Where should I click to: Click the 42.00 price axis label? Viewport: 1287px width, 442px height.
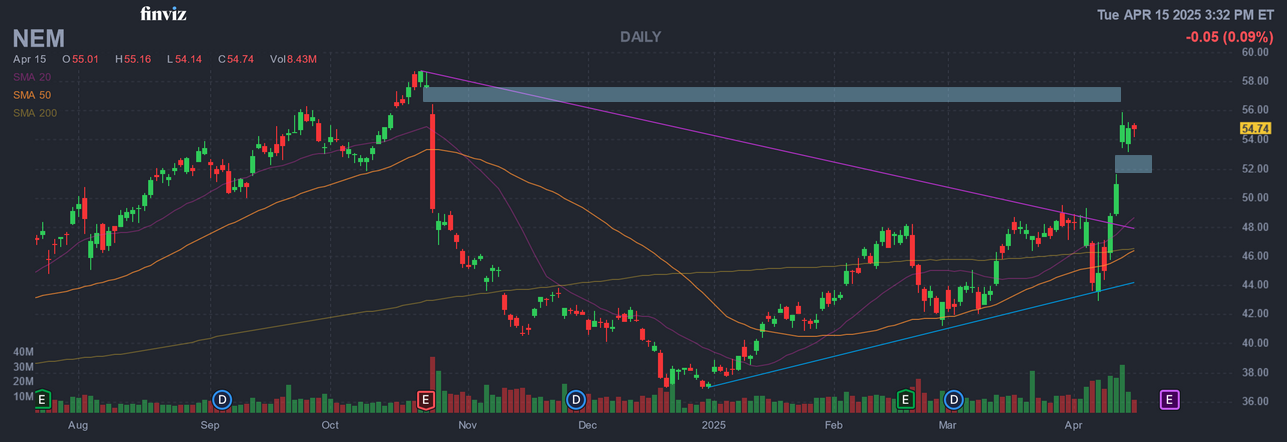point(1256,314)
